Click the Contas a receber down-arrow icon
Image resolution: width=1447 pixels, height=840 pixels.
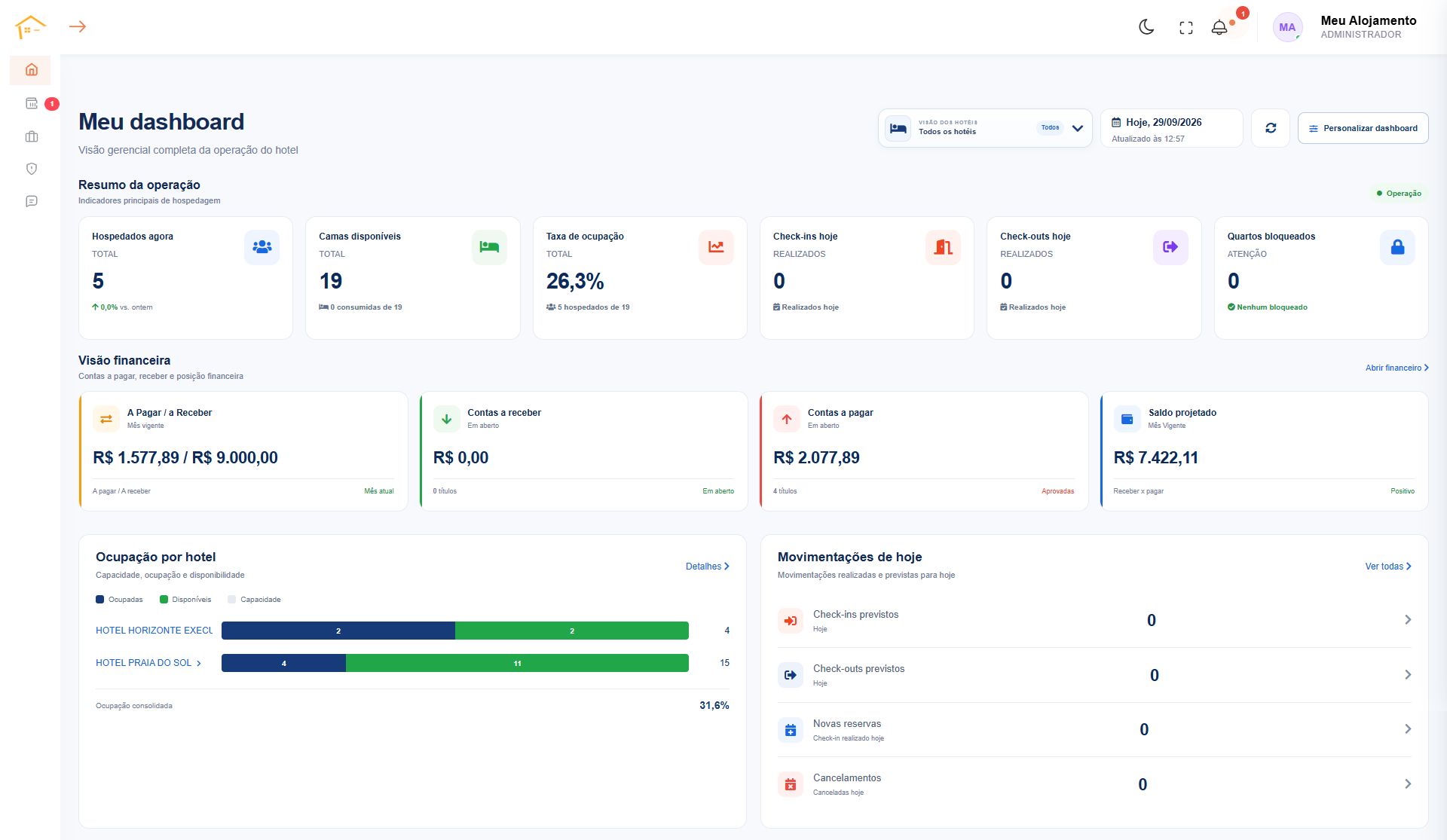447,419
